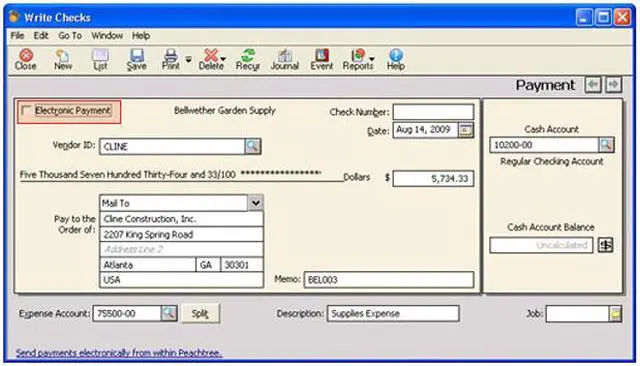This screenshot has width=640, height=366.
Task: Click the dollar amount field 5,734.33
Action: point(433,178)
